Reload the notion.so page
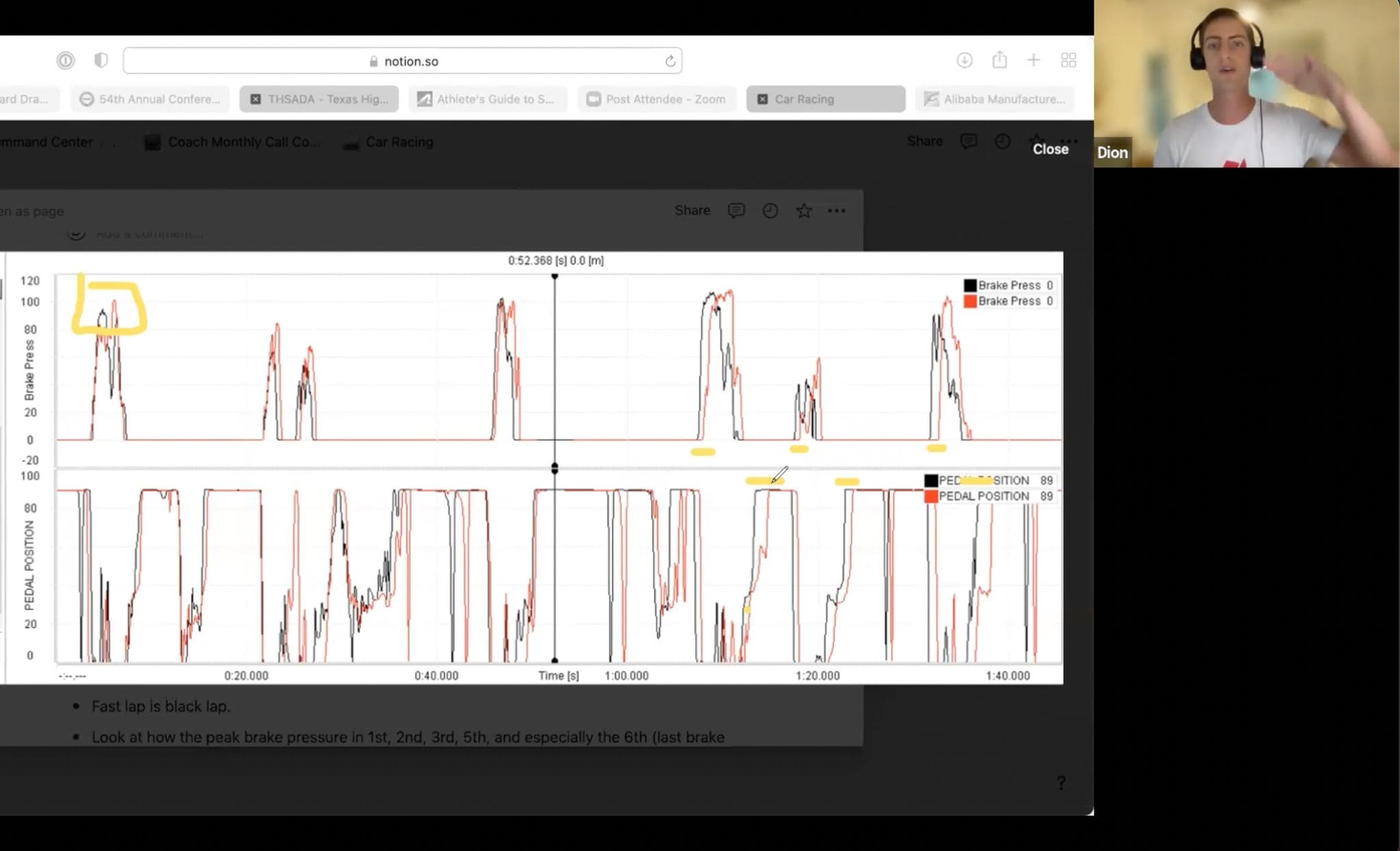 click(x=670, y=61)
